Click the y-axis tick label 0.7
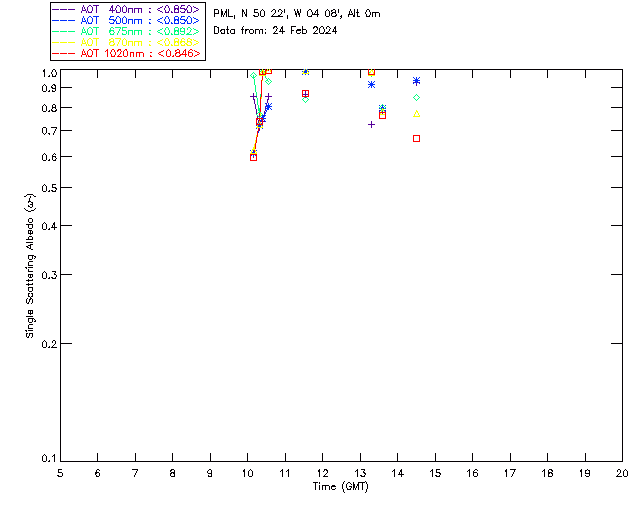640x512 pixels. tap(49, 131)
